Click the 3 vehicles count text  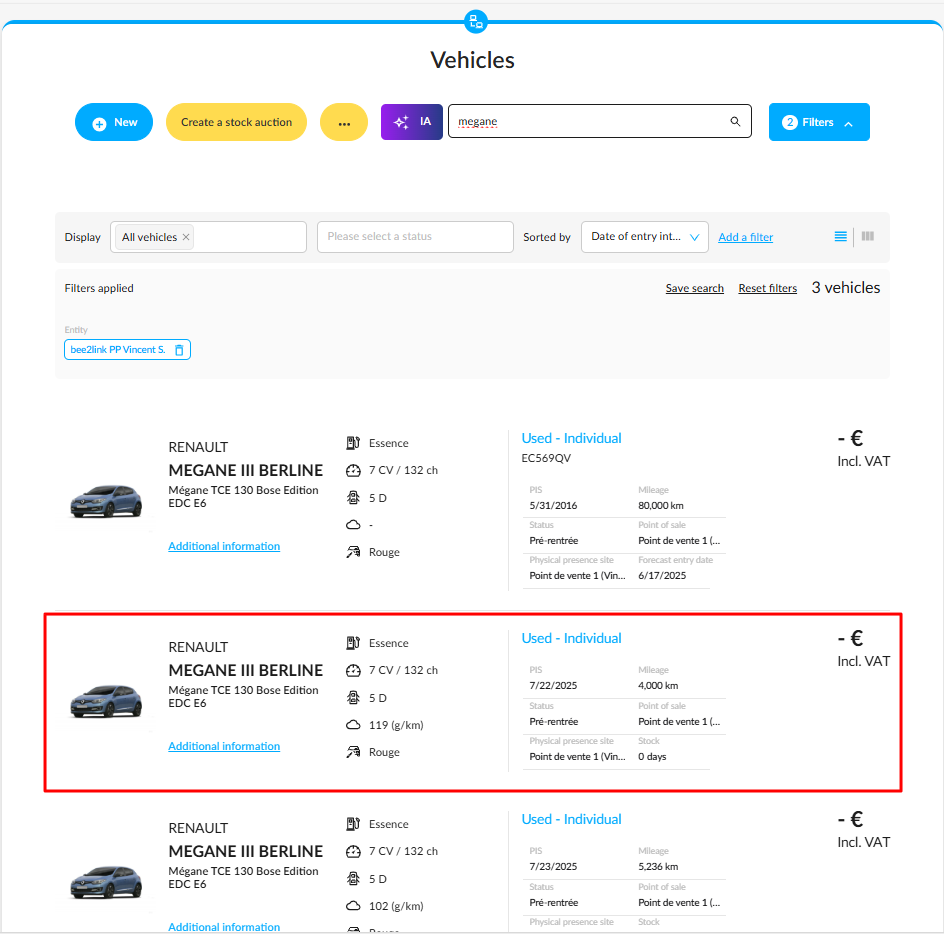(x=845, y=288)
